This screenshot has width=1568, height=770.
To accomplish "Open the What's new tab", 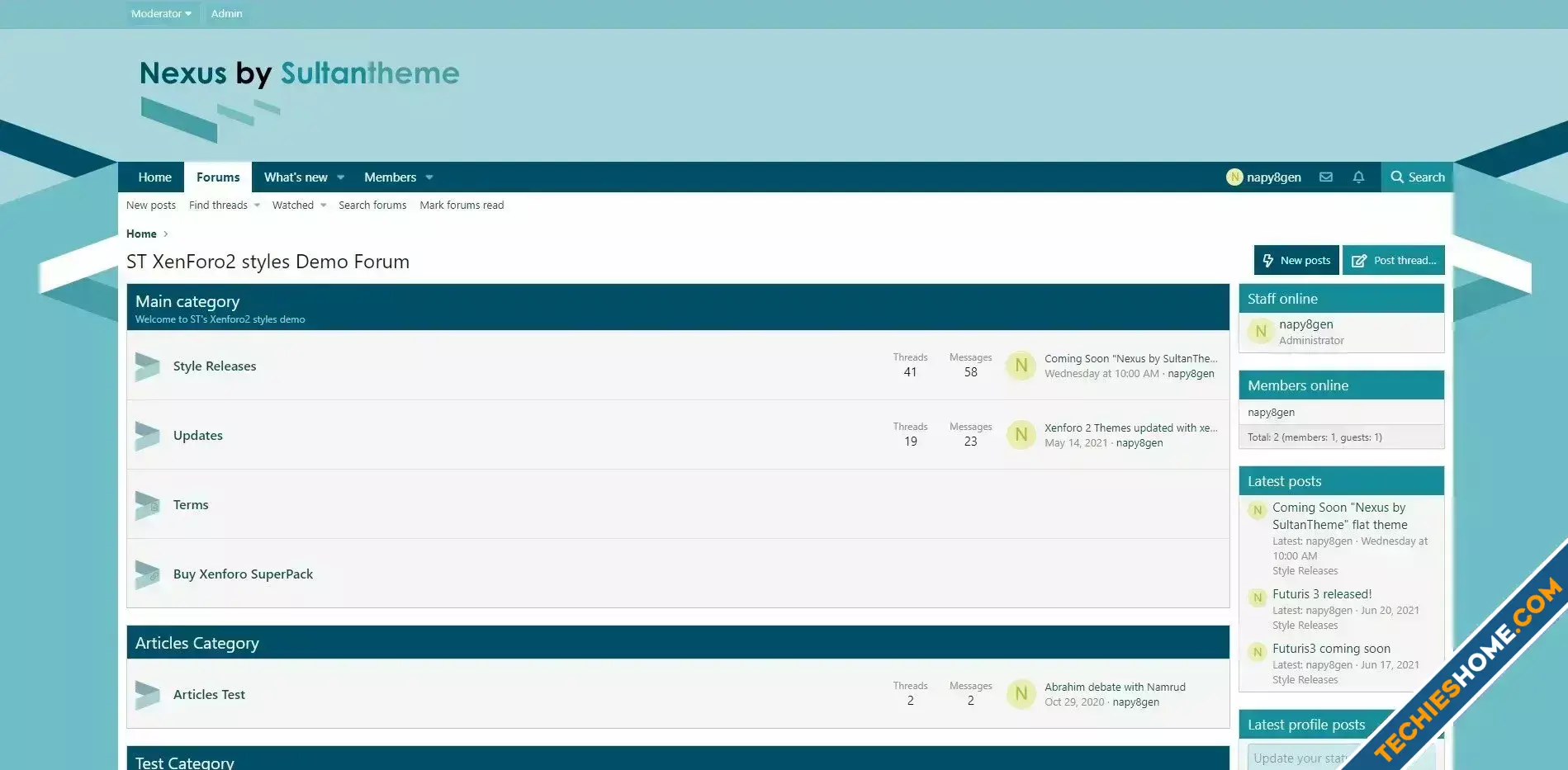I will pos(296,177).
